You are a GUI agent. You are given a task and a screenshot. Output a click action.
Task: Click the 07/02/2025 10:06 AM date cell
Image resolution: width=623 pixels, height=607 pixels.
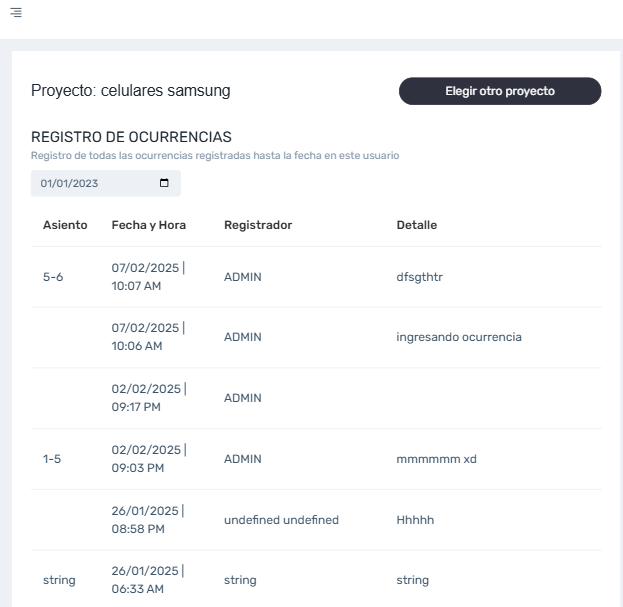tap(148, 337)
